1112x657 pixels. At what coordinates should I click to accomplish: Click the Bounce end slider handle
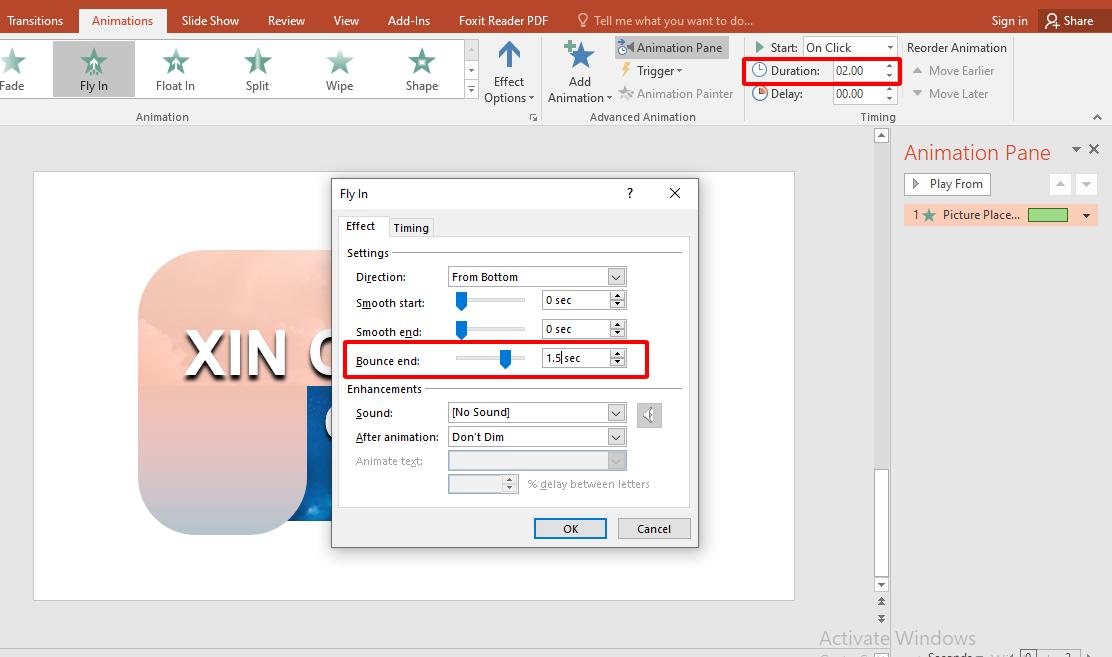pyautogui.click(x=505, y=358)
